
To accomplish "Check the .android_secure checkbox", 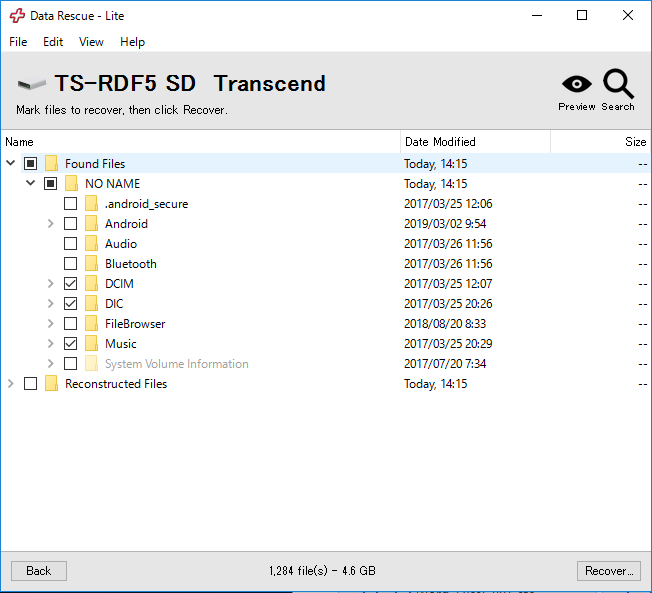I will coord(70,204).
